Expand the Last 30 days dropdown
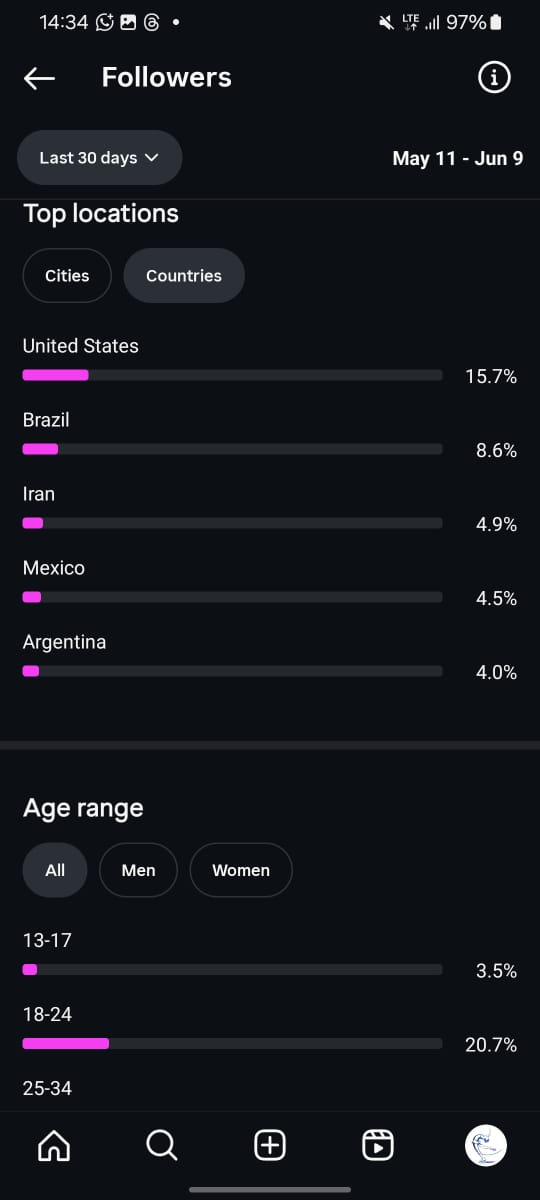Image resolution: width=540 pixels, height=1200 pixels. [x=100, y=158]
